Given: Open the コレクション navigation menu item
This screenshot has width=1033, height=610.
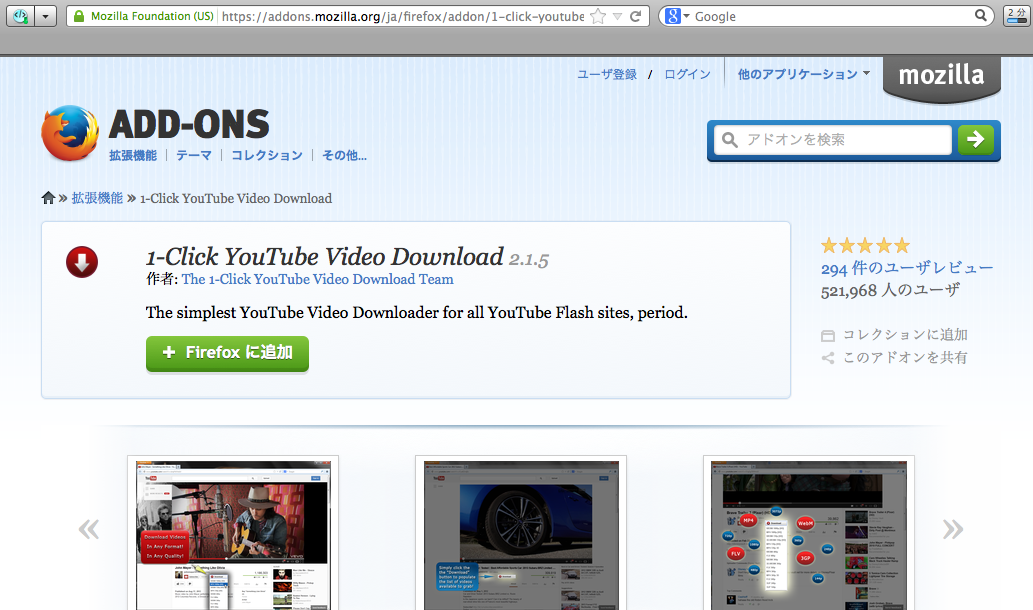Looking at the screenshot, I should click(x=267, y=155).
